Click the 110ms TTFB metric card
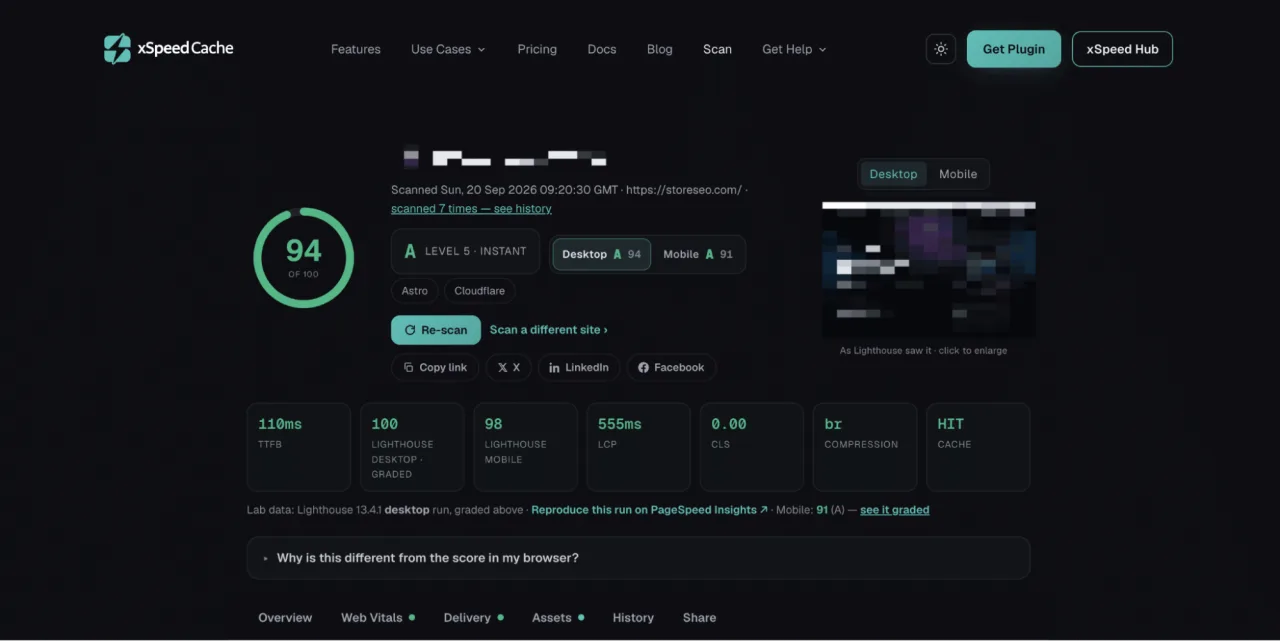 pos(299,447)
